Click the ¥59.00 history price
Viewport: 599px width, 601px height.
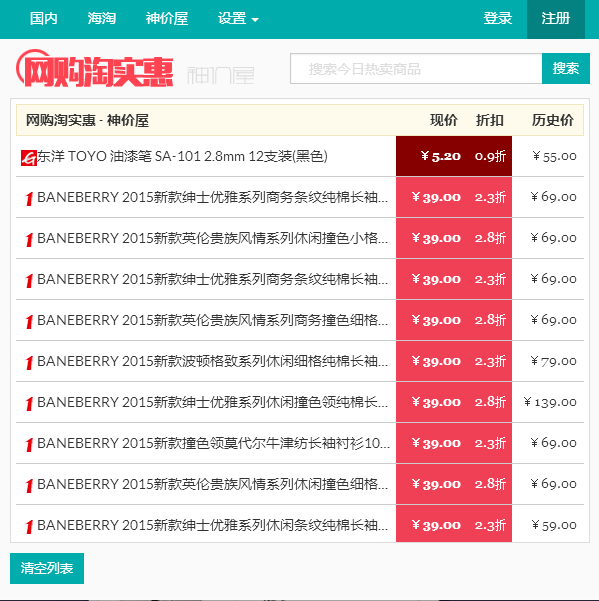554,525
